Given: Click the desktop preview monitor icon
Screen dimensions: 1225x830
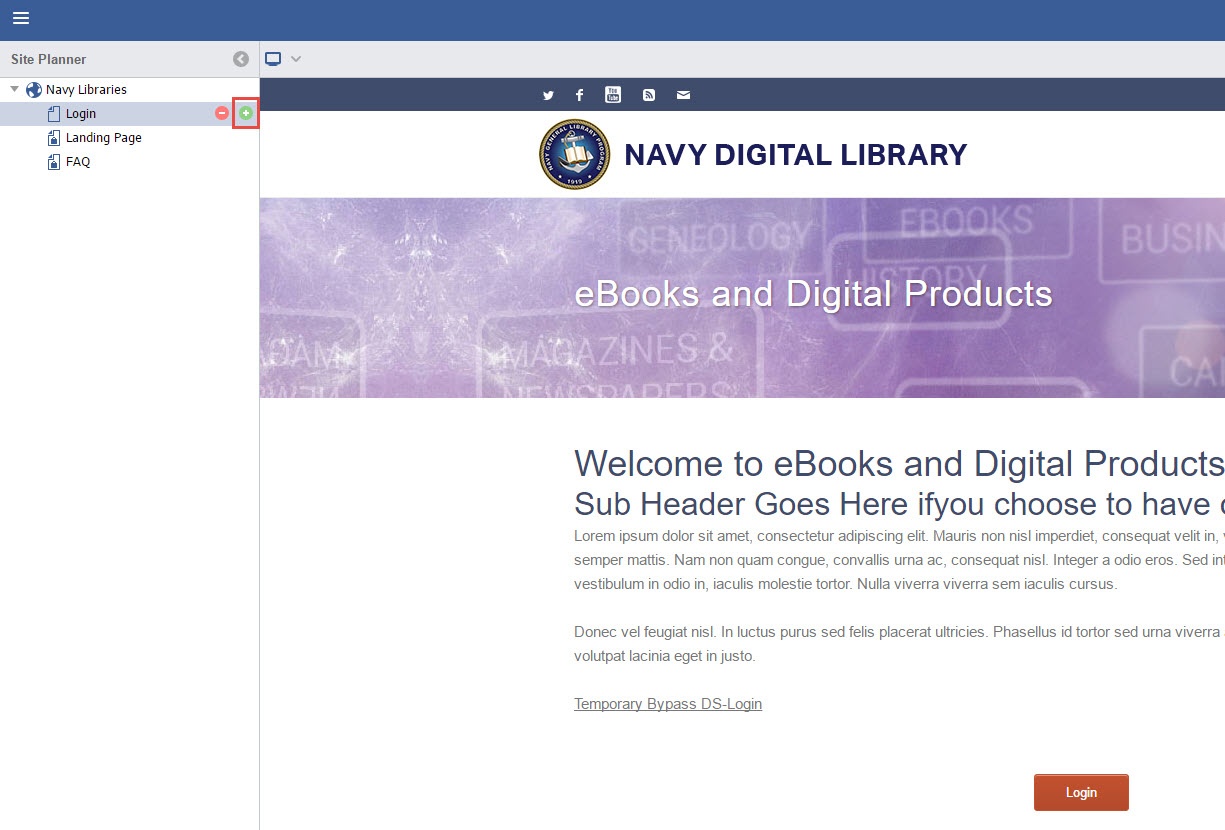Looking at the screenshot, I should tap(273, 59).
